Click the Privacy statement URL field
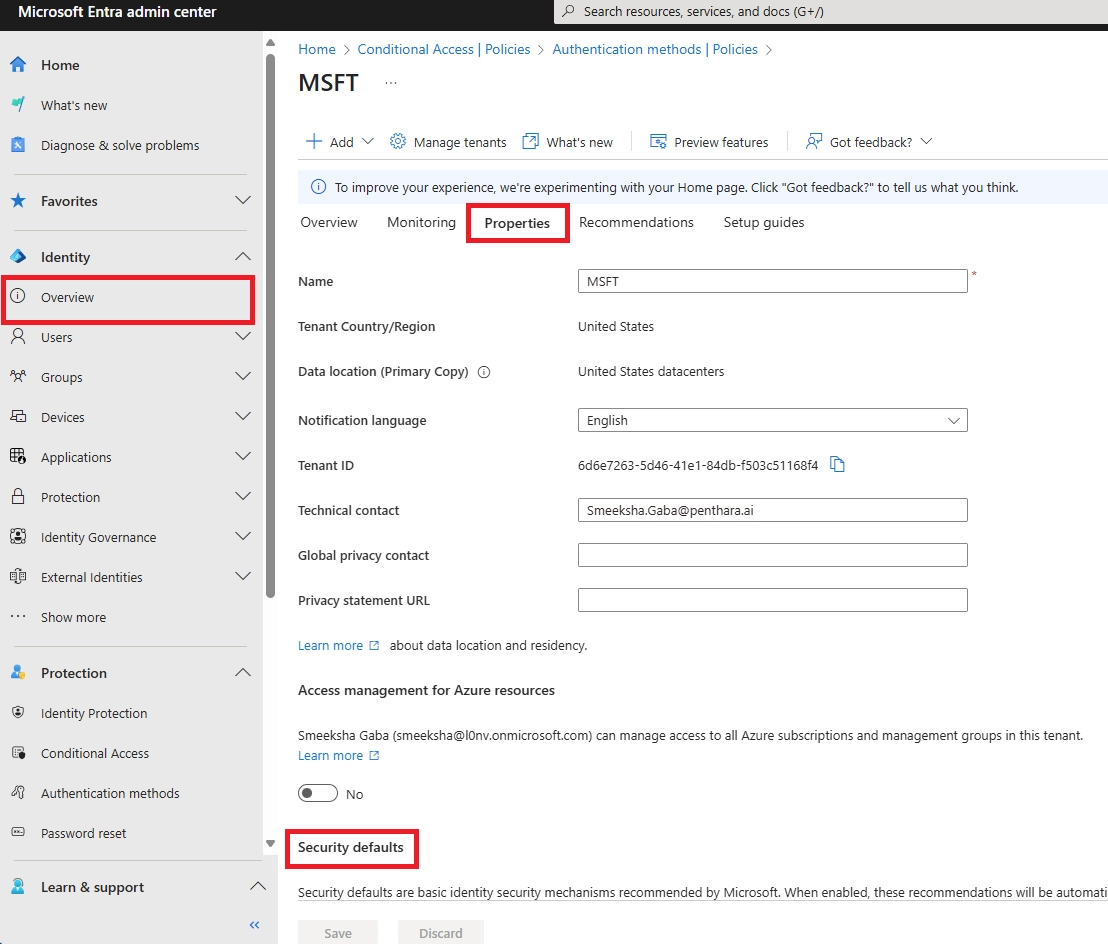 [x=772, y=600]
